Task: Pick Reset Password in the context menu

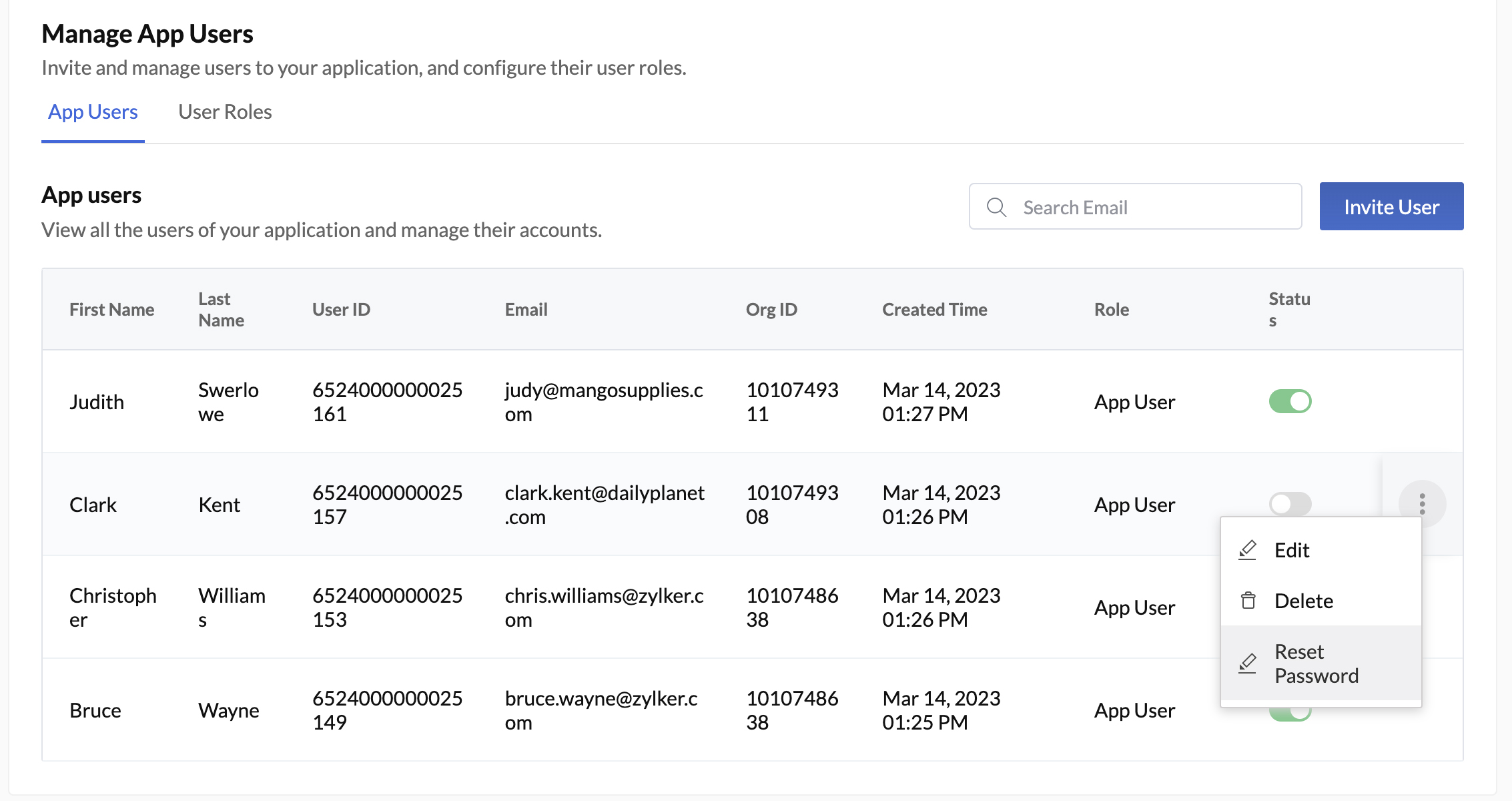Action: pyautogui.click(x=1316, y=663)
